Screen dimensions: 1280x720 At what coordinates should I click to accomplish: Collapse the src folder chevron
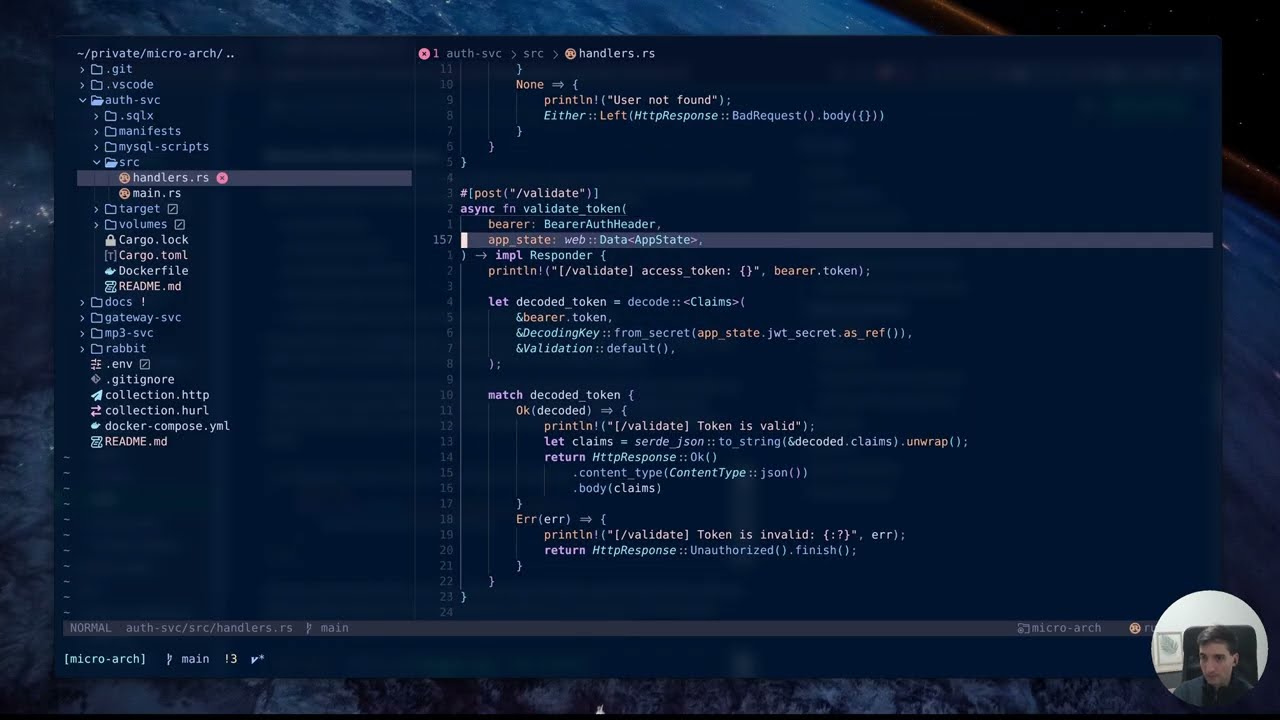(x=97, y=162)
